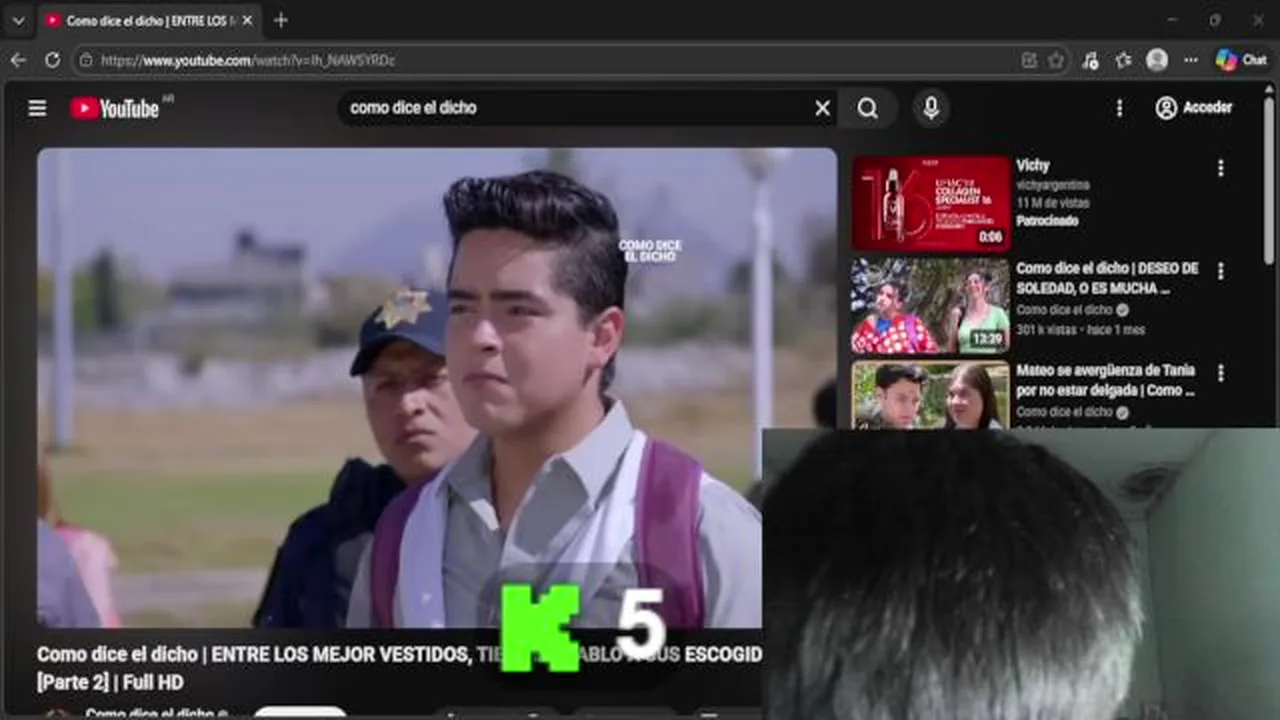The width and height of the screenshot is (1280, 720).
Task: Clear the YouTube search box text
Action: pyautogui.click(x=822, y=108)
